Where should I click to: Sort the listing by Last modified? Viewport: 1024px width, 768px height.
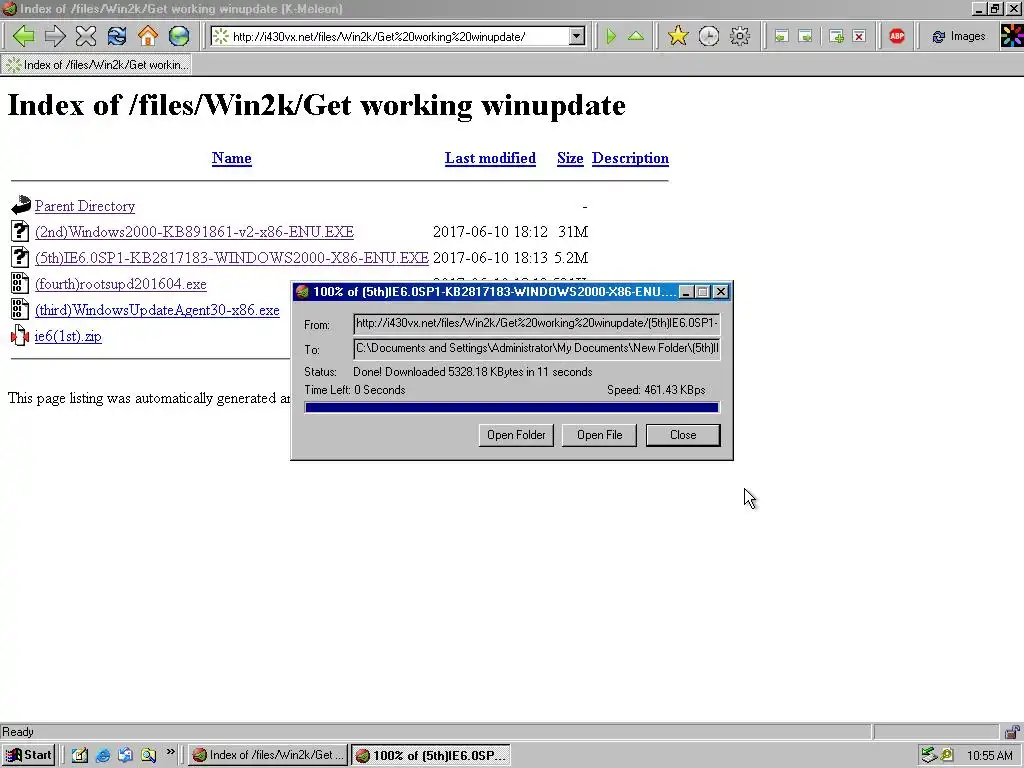pyautogui.click(x=490, y=158)
